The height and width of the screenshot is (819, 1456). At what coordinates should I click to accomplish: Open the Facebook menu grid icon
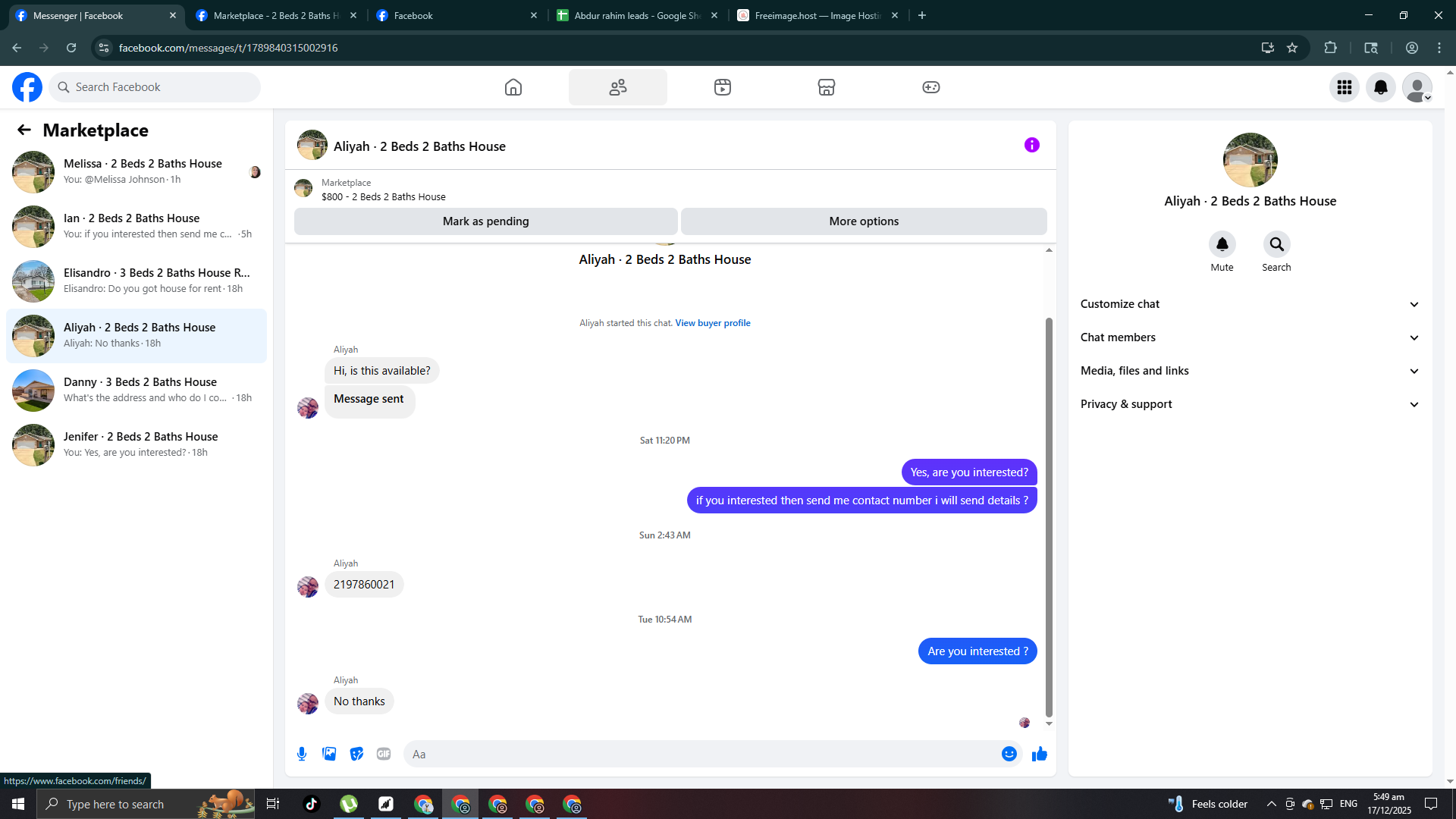(1344, 87)
